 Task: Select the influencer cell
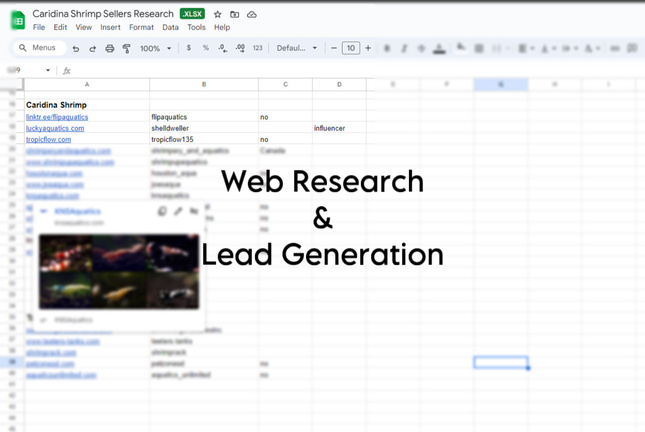point(339,128)
